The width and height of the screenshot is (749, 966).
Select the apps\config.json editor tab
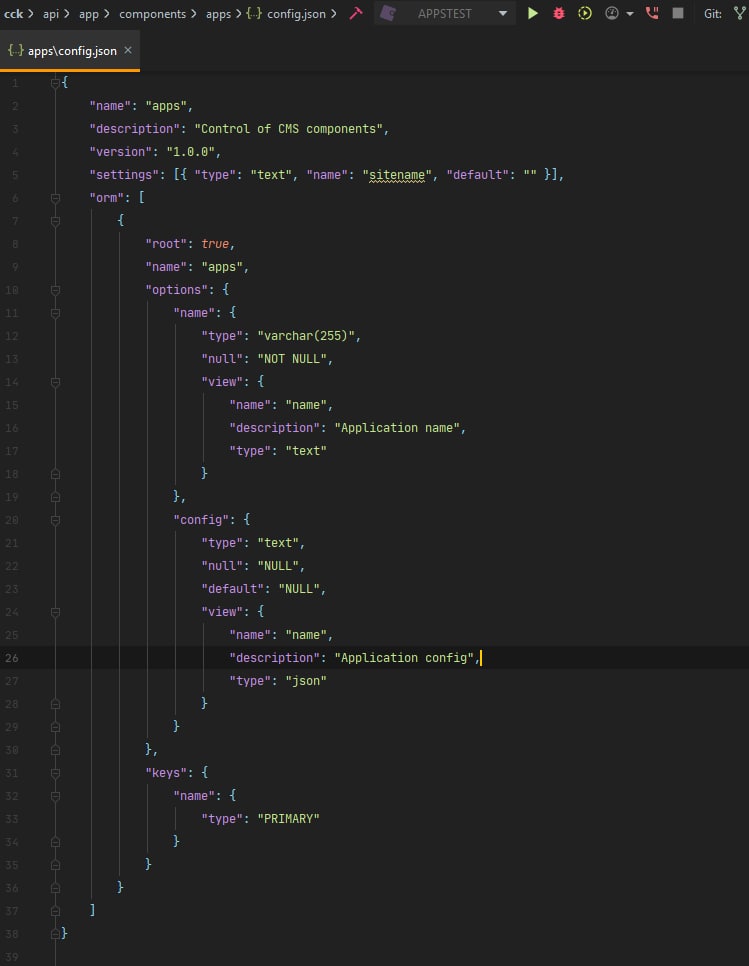[x=70, y=51]
